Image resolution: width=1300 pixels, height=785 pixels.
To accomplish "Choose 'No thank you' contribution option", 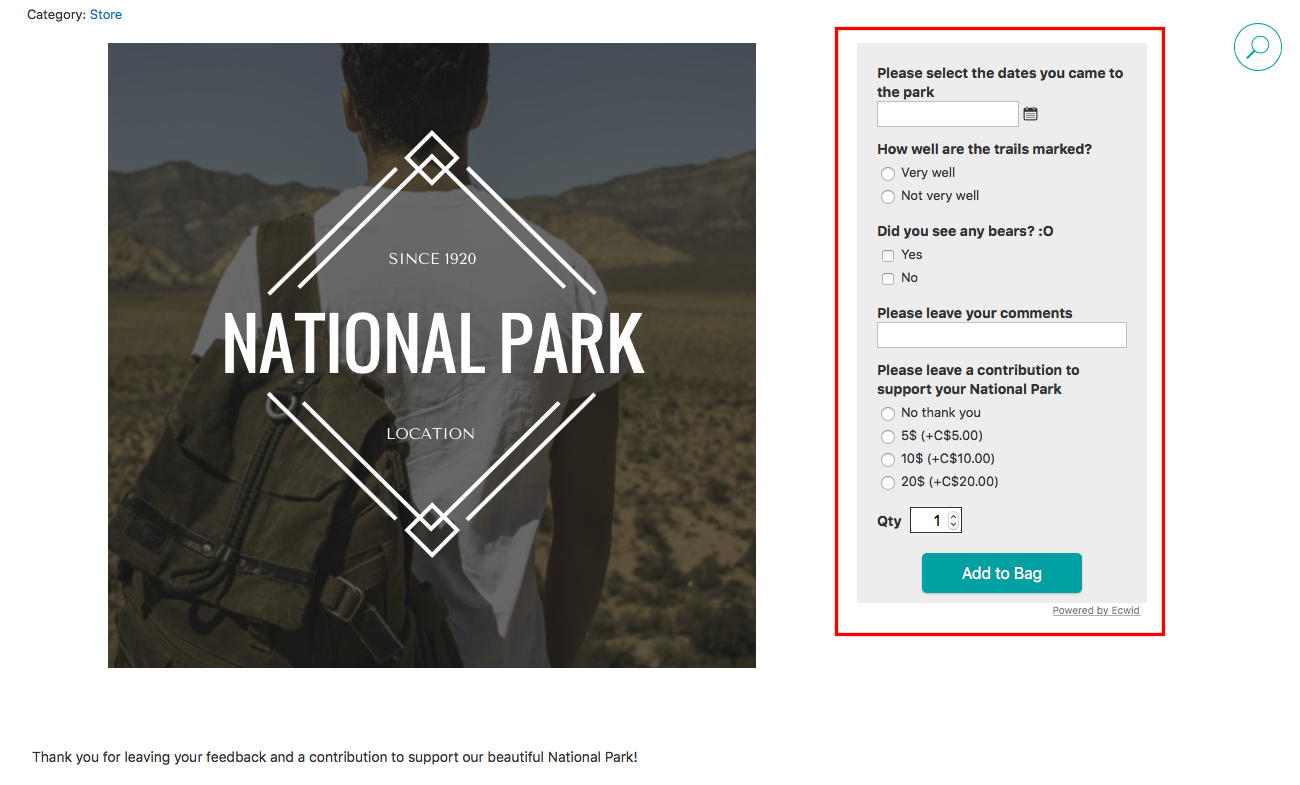I will pos(888,414).
